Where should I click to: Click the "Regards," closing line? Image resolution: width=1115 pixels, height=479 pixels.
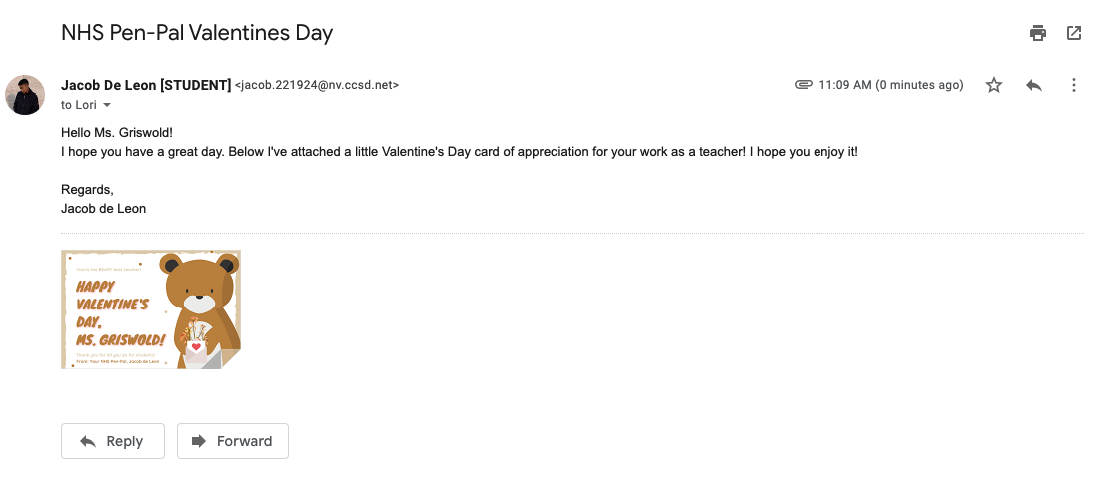87,189
